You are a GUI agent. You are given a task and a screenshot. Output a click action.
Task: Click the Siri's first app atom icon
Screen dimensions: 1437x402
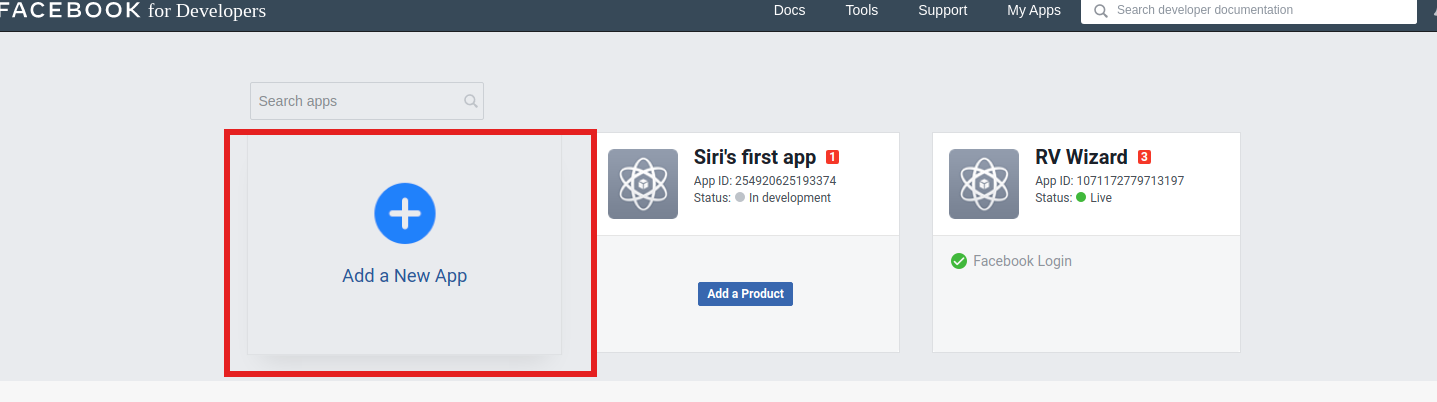click(x=643, y=184)
